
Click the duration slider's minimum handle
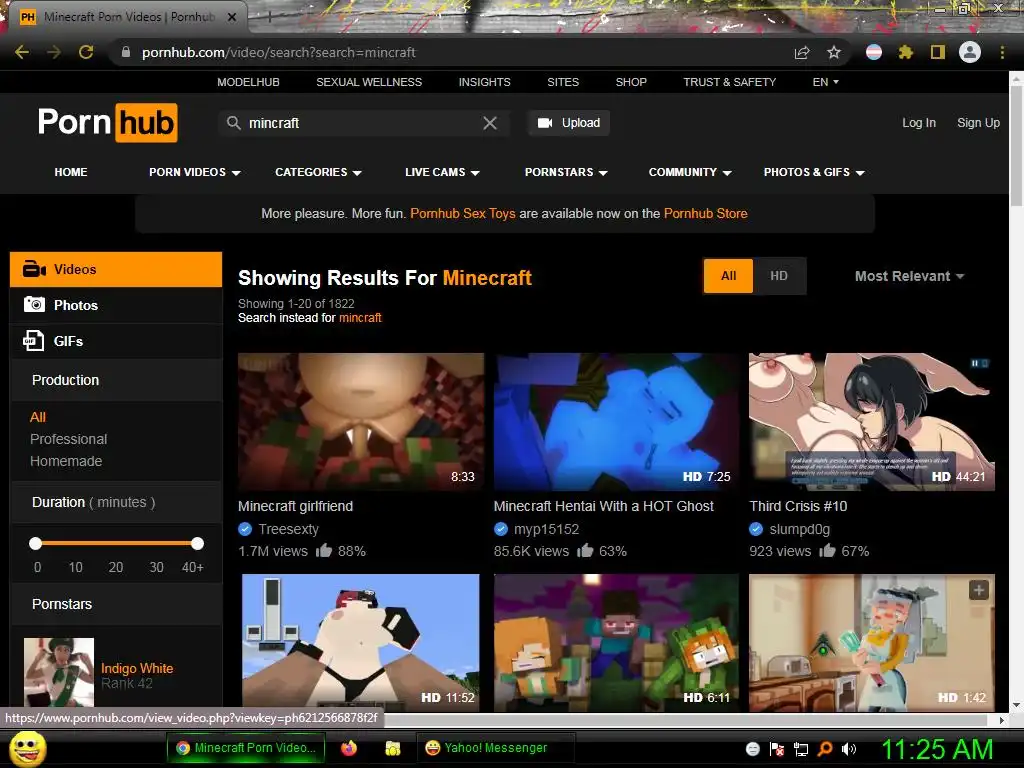coord(36,543)
